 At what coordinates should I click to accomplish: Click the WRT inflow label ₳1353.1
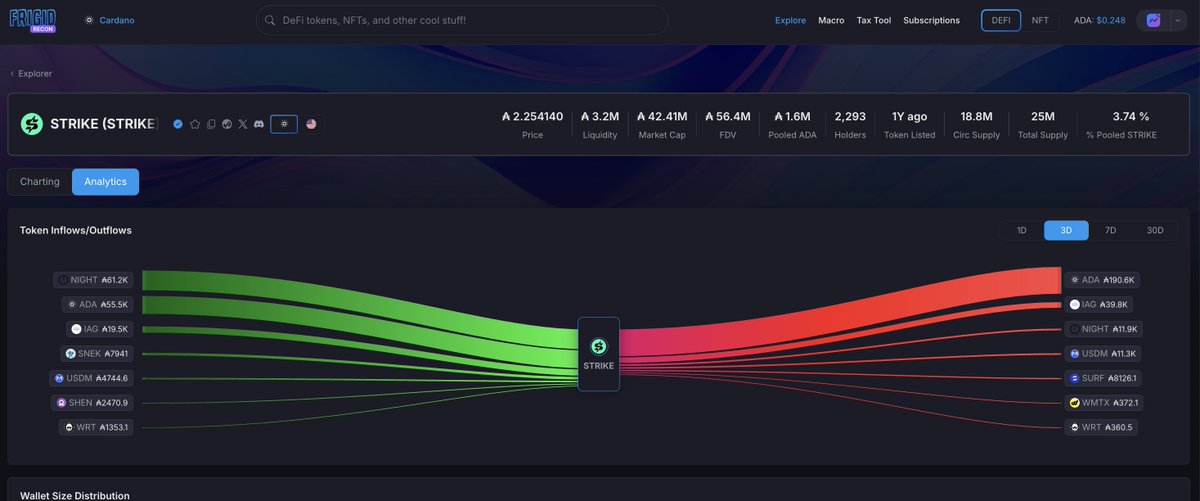pos(96,427)
